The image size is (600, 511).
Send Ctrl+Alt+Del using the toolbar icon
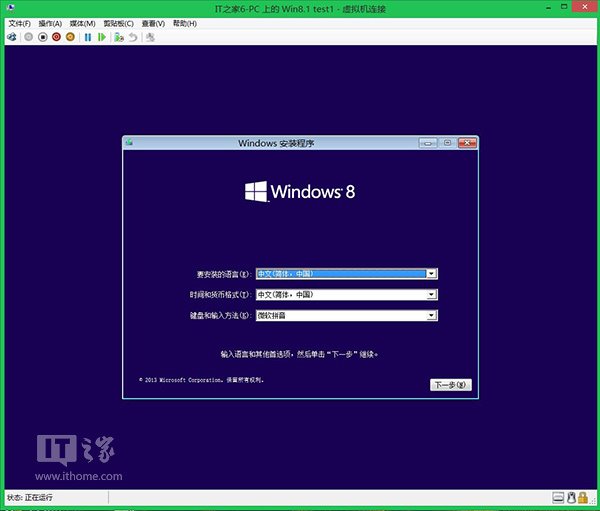click(x=12, y=37)
